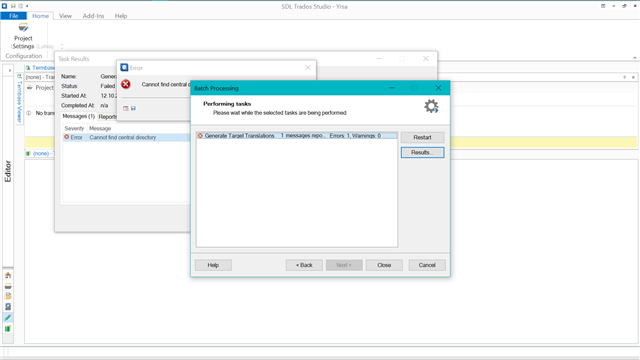The height and width of the screenshot is (360, 640).
Task: Open the File menu
Action: (13, 16)
